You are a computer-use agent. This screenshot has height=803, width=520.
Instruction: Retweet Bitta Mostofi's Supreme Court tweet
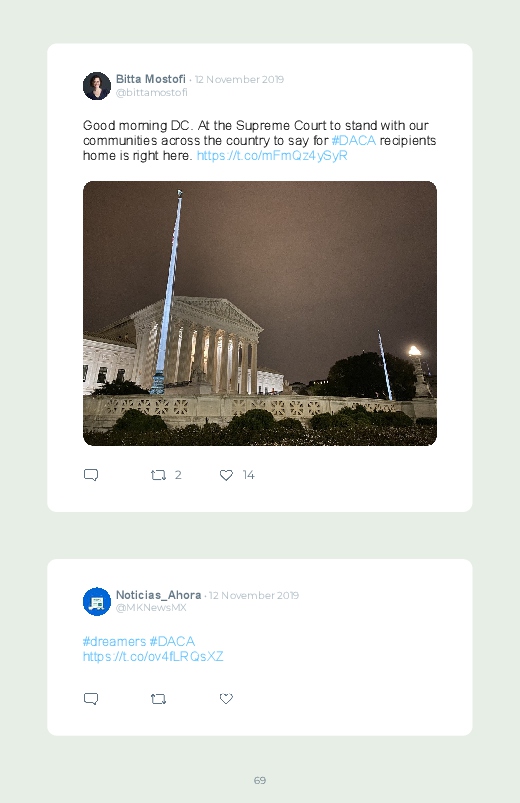[x=158, y=475]
